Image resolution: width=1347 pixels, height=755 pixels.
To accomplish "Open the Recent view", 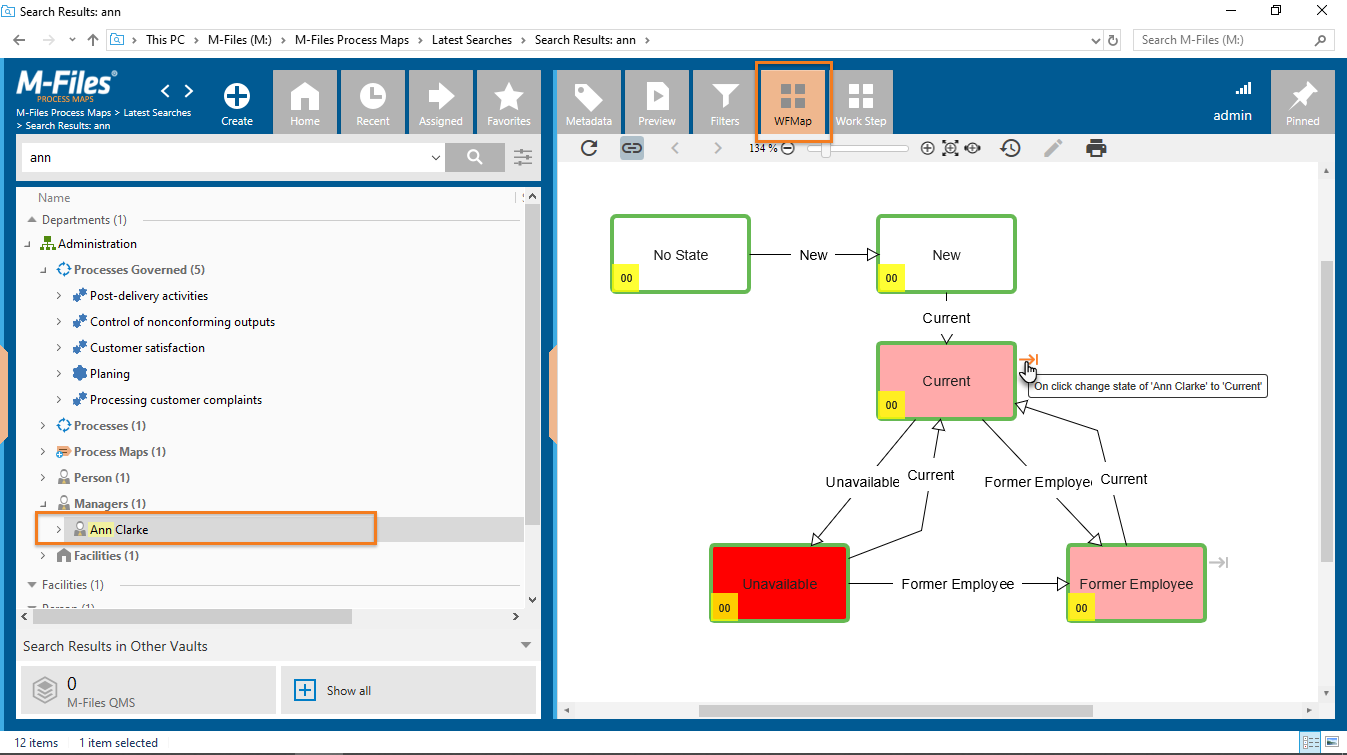I will coord(373,102).
